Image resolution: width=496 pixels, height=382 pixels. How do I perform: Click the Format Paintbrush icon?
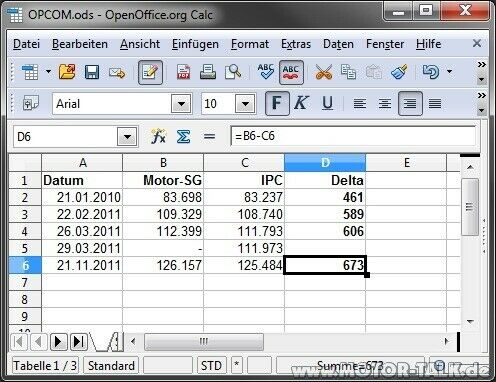click(399, 72)
